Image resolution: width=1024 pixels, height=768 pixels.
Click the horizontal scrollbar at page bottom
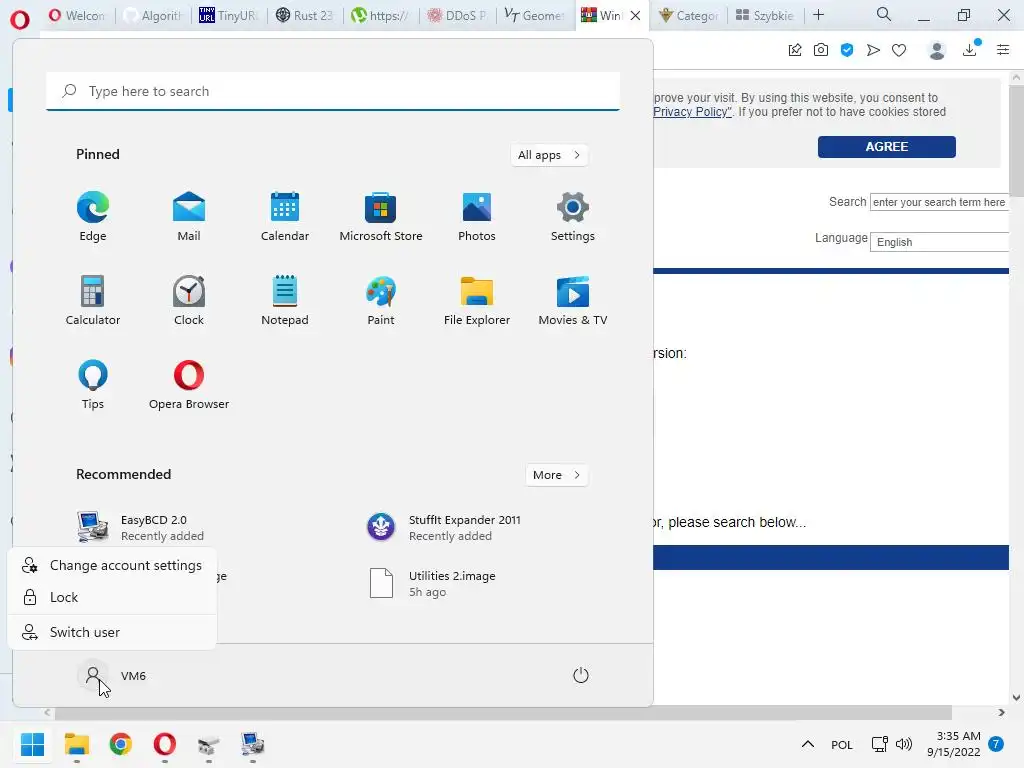point(503,712)
